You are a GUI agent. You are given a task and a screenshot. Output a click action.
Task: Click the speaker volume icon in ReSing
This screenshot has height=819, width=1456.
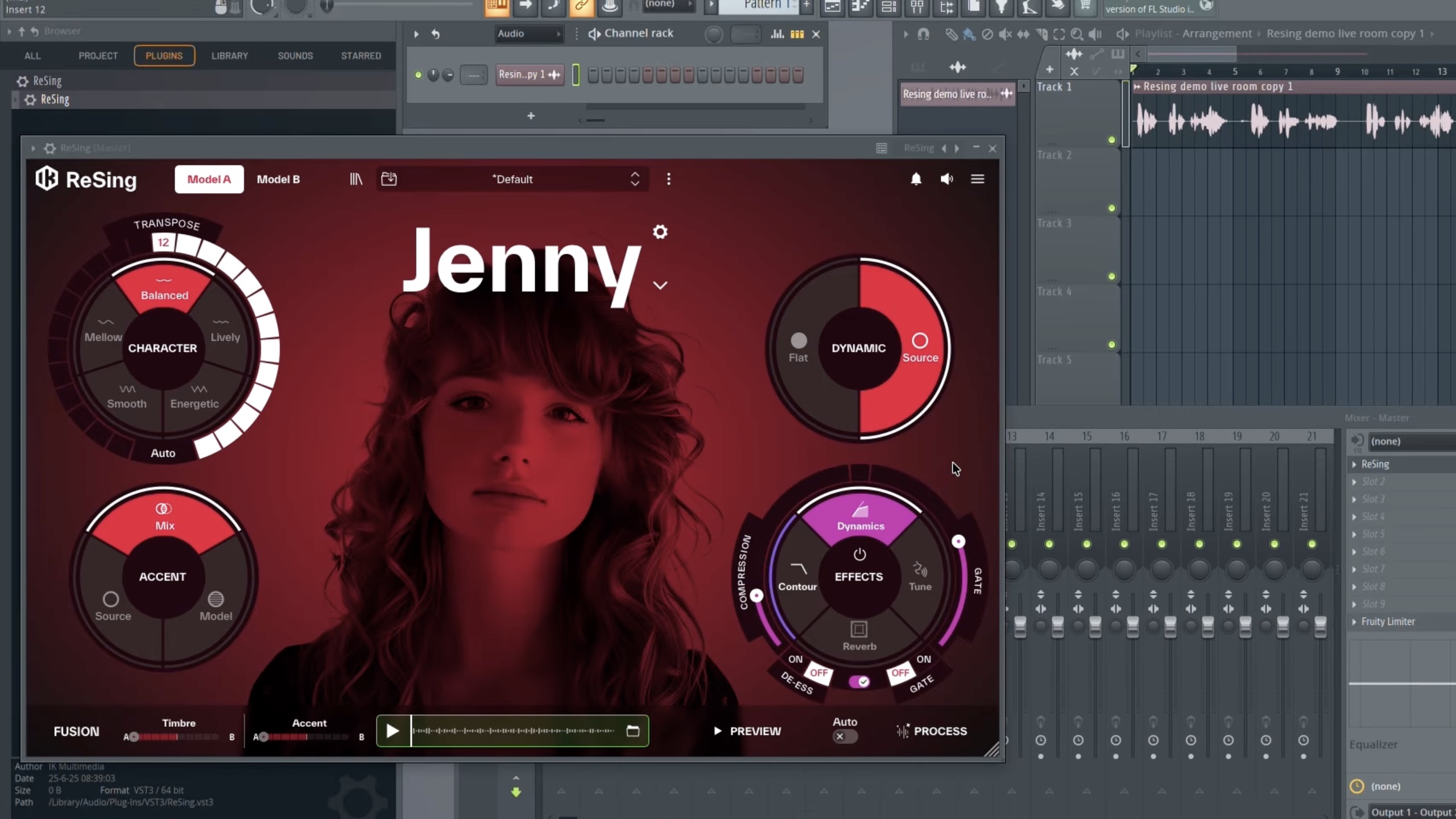point(946,179)
